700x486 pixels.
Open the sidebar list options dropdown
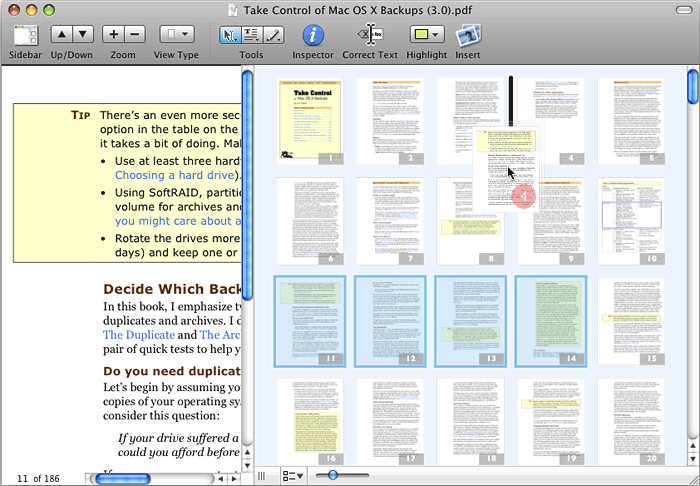click(x=293, y=476)
